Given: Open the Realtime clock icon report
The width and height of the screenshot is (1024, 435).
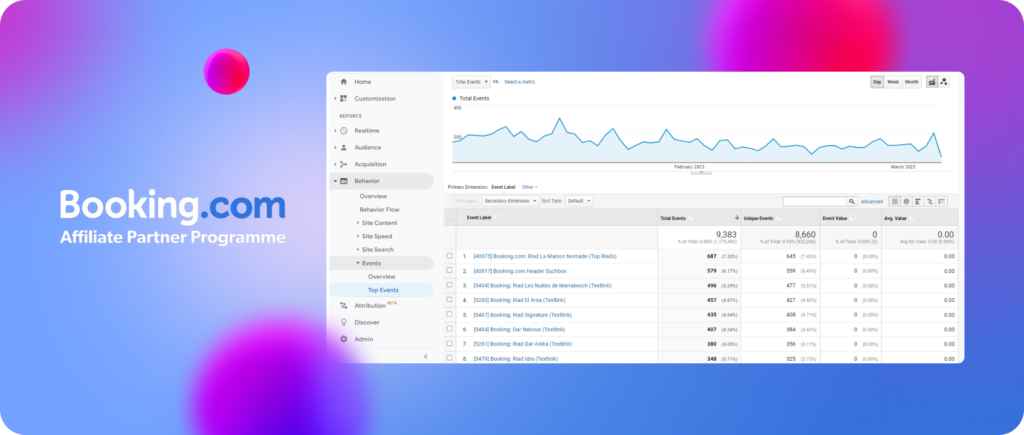Looking at the screenshot, I should pos(343,131).
